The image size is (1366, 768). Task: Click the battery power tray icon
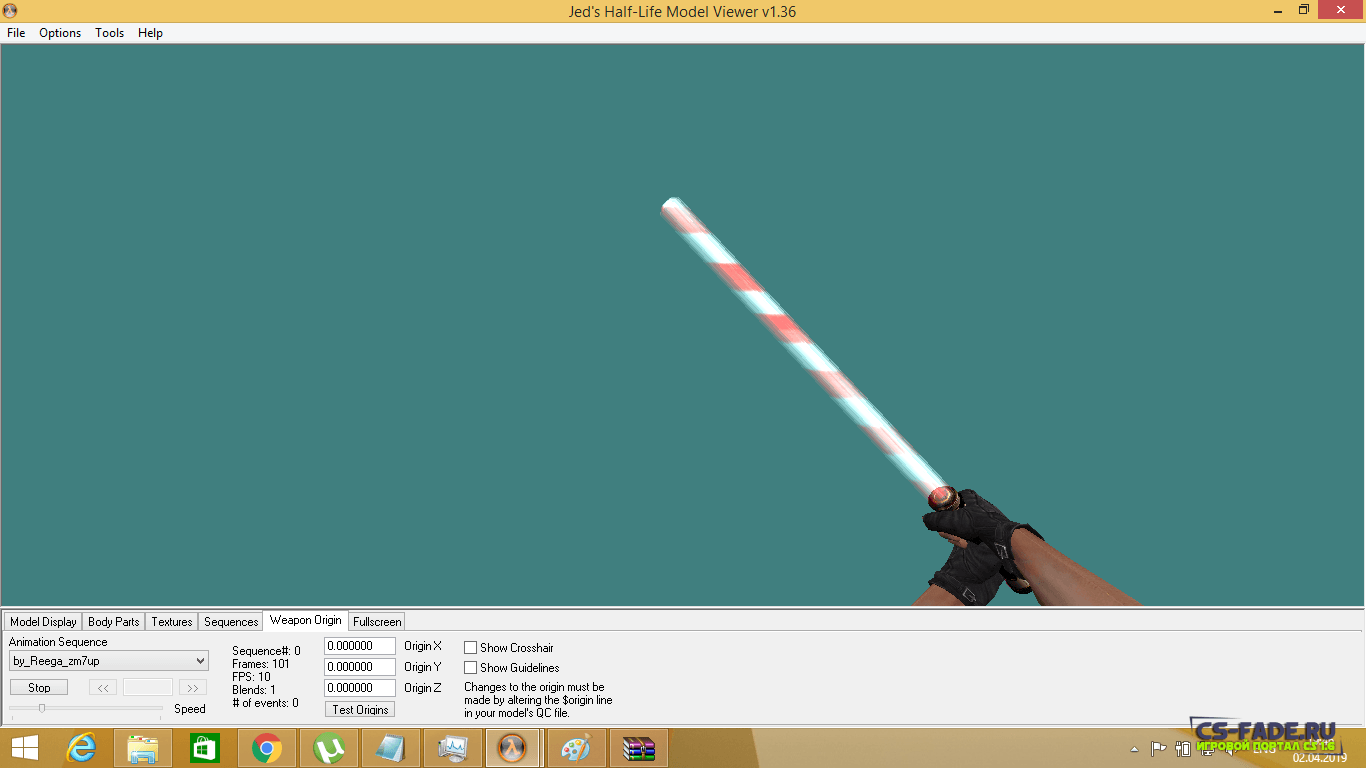pyautogui.click(x=1182, y=748)
